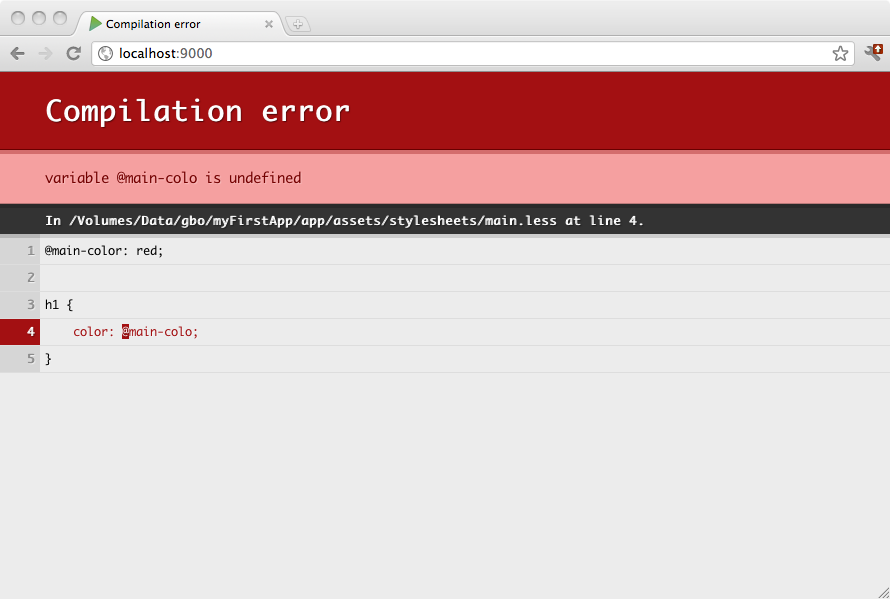Open the wrench menu icon in the toolbar
The height and width of the screenshot is (599, 890).
tap(873, 53)
